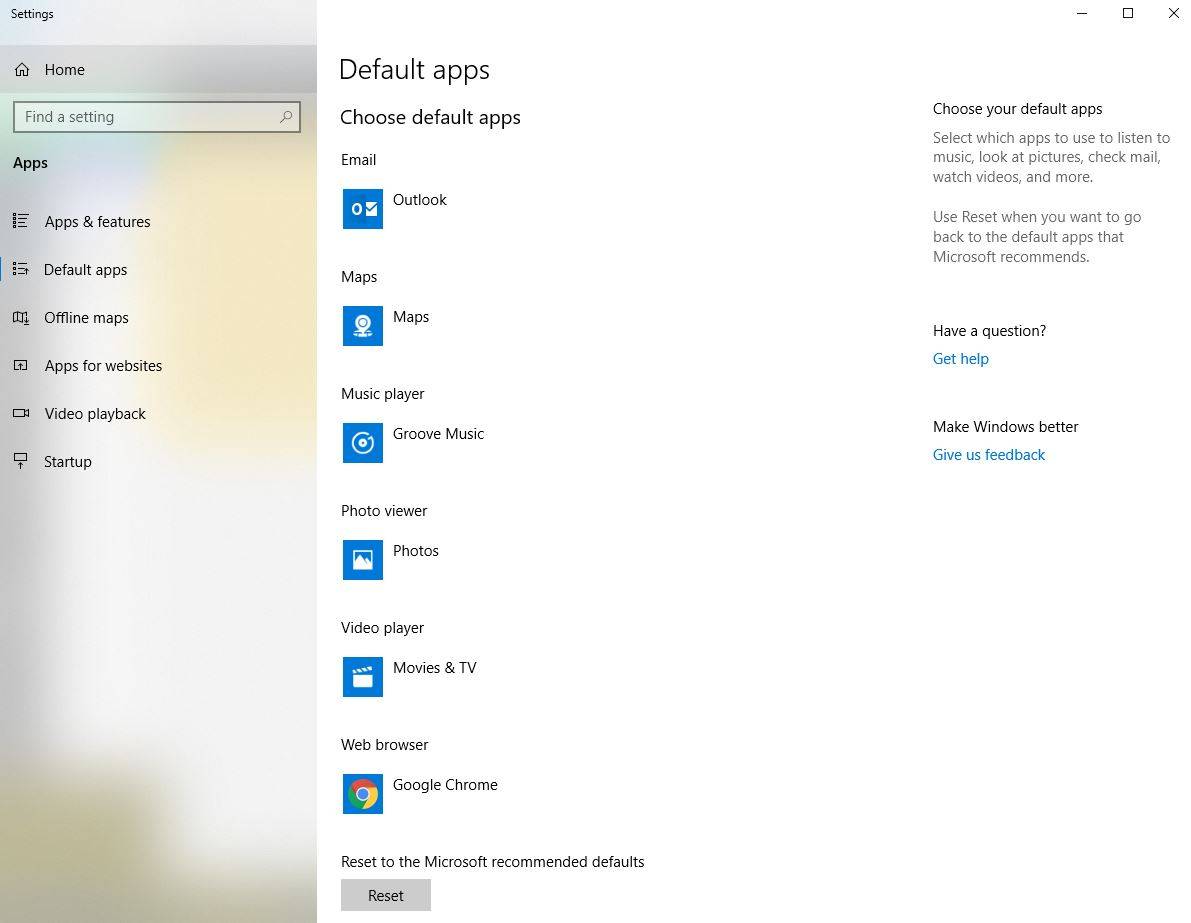Open Apps & features section

click(x=97, y=222)
